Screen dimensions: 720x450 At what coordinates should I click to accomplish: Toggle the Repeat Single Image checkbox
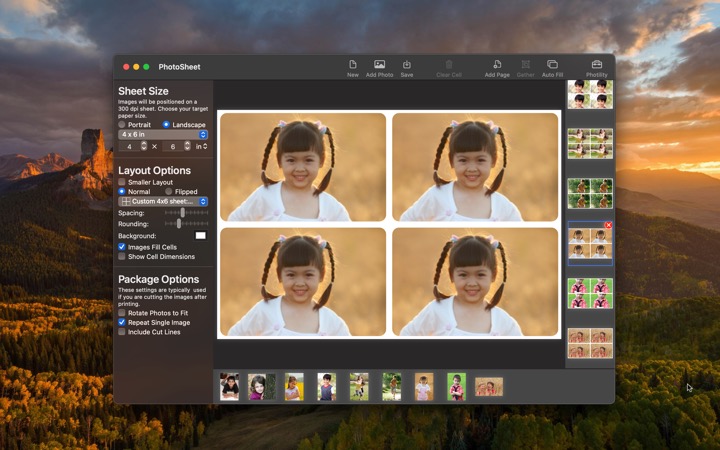click(122, 322)
